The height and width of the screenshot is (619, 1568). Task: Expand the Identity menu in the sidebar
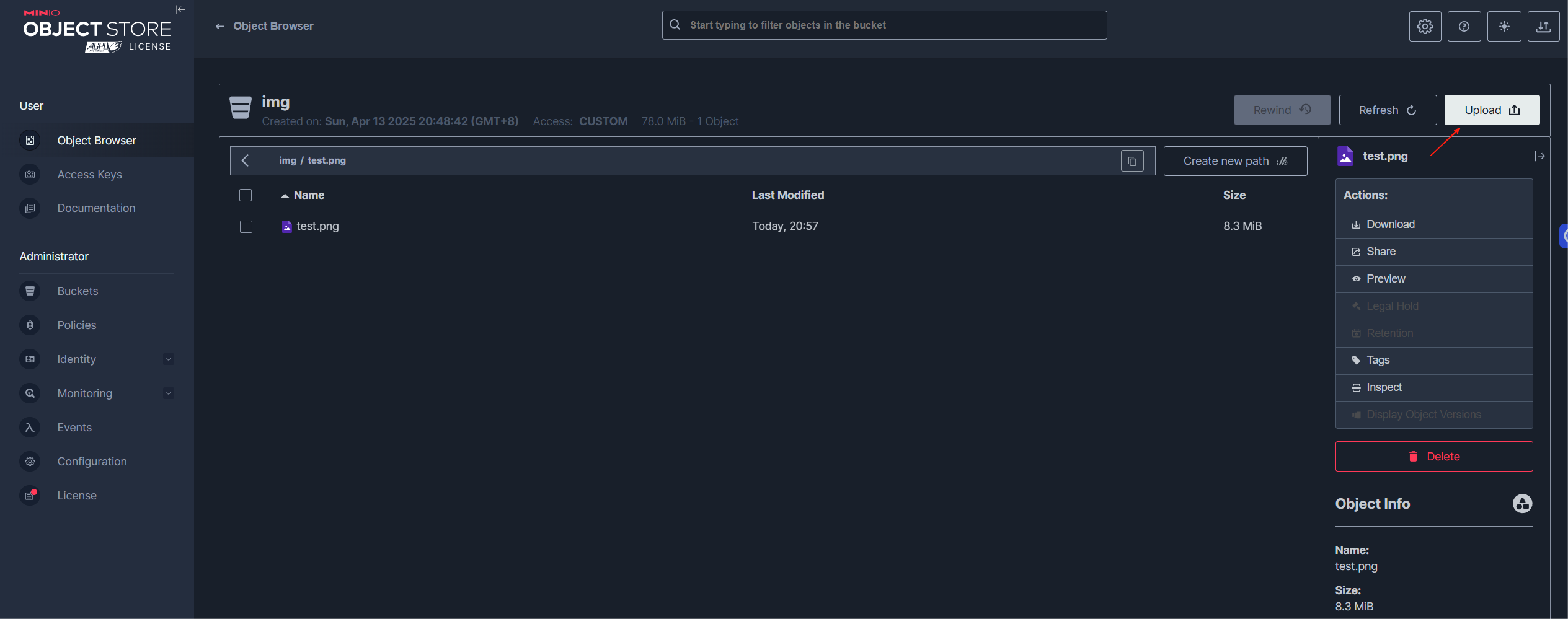coord(168,359)
